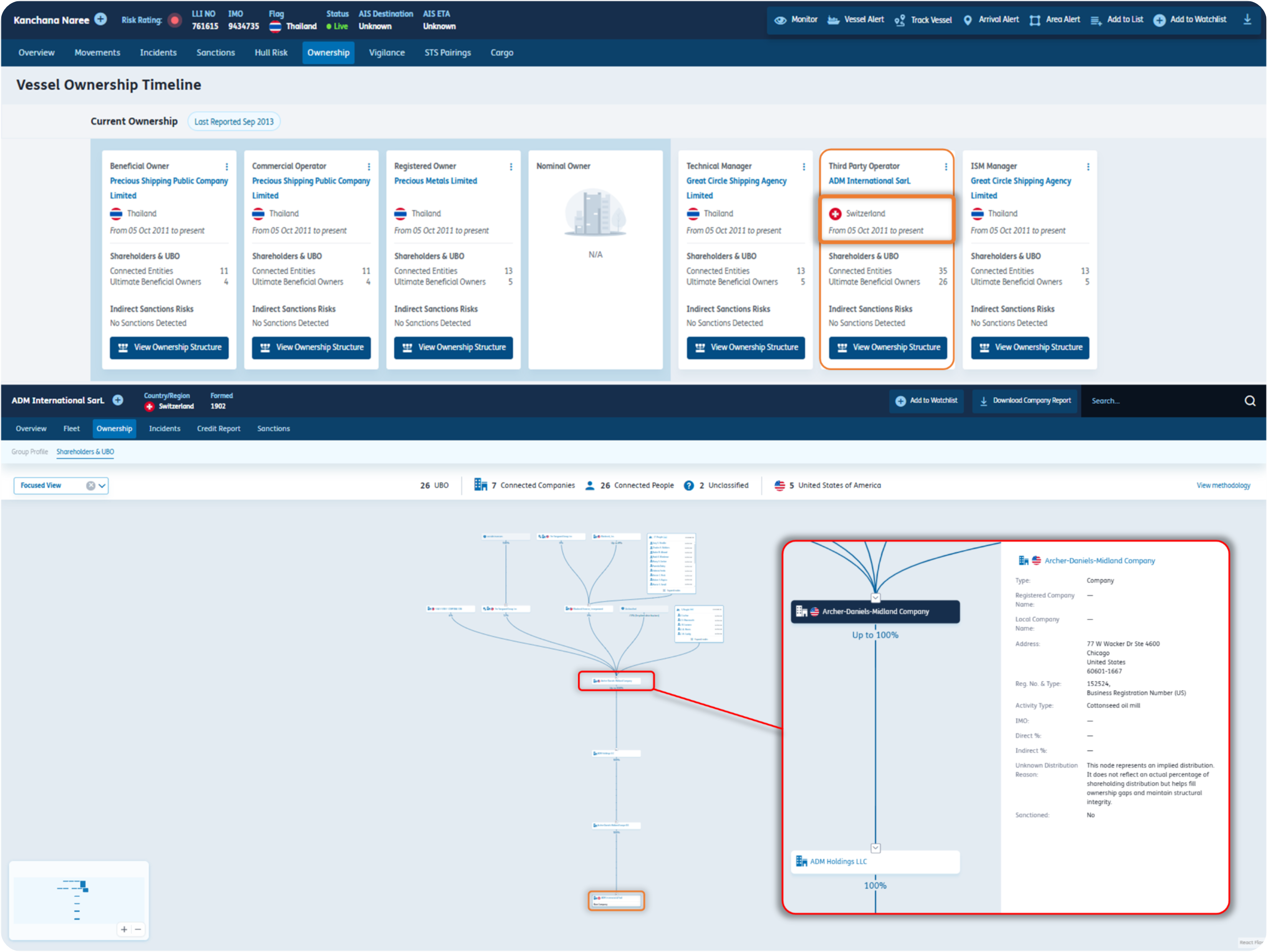
Task: Open the View methodology link
Action: (x=1223, y=485)
